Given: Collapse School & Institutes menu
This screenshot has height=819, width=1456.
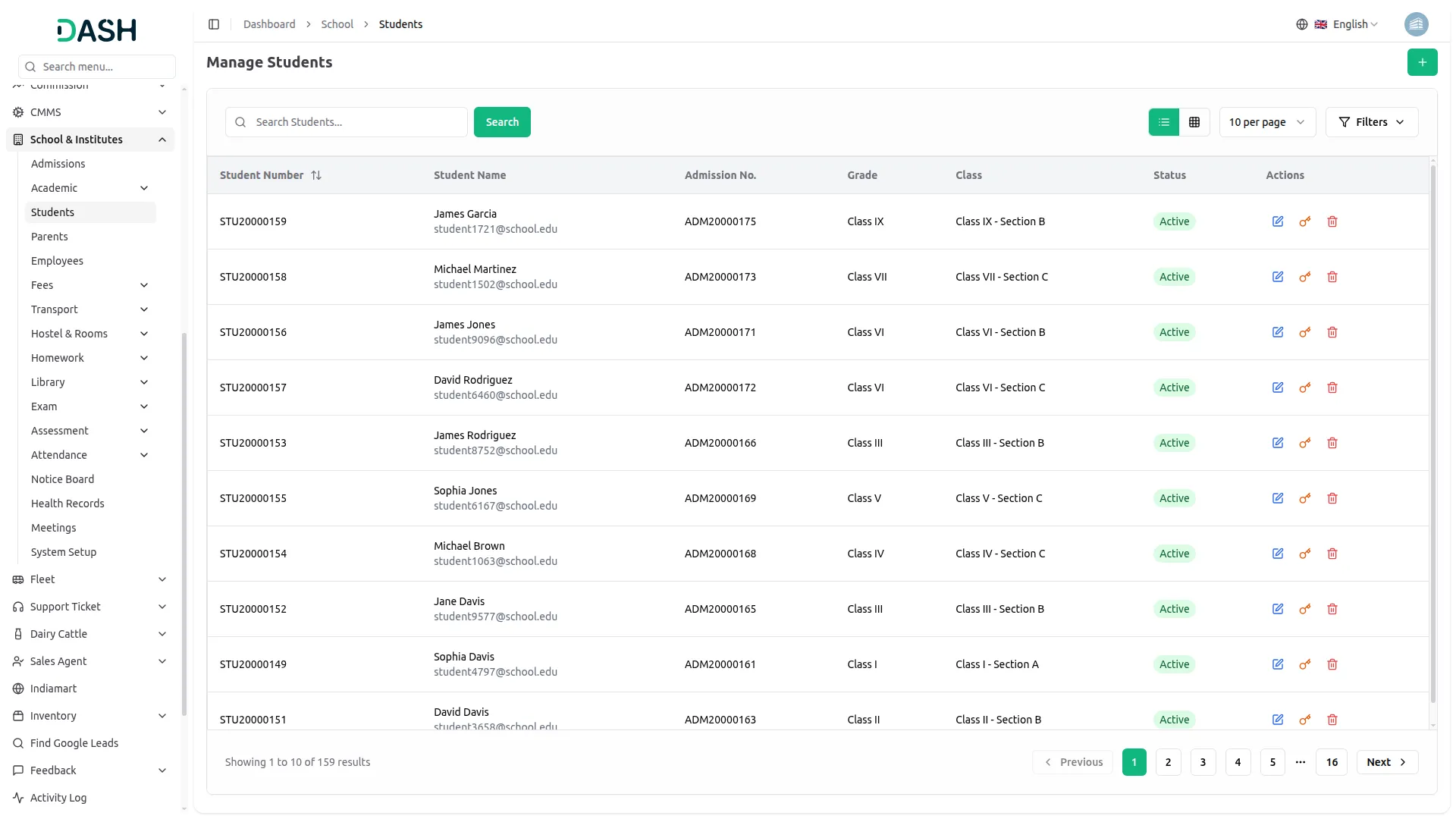Looking at the screenshot, I should [90, 140].
